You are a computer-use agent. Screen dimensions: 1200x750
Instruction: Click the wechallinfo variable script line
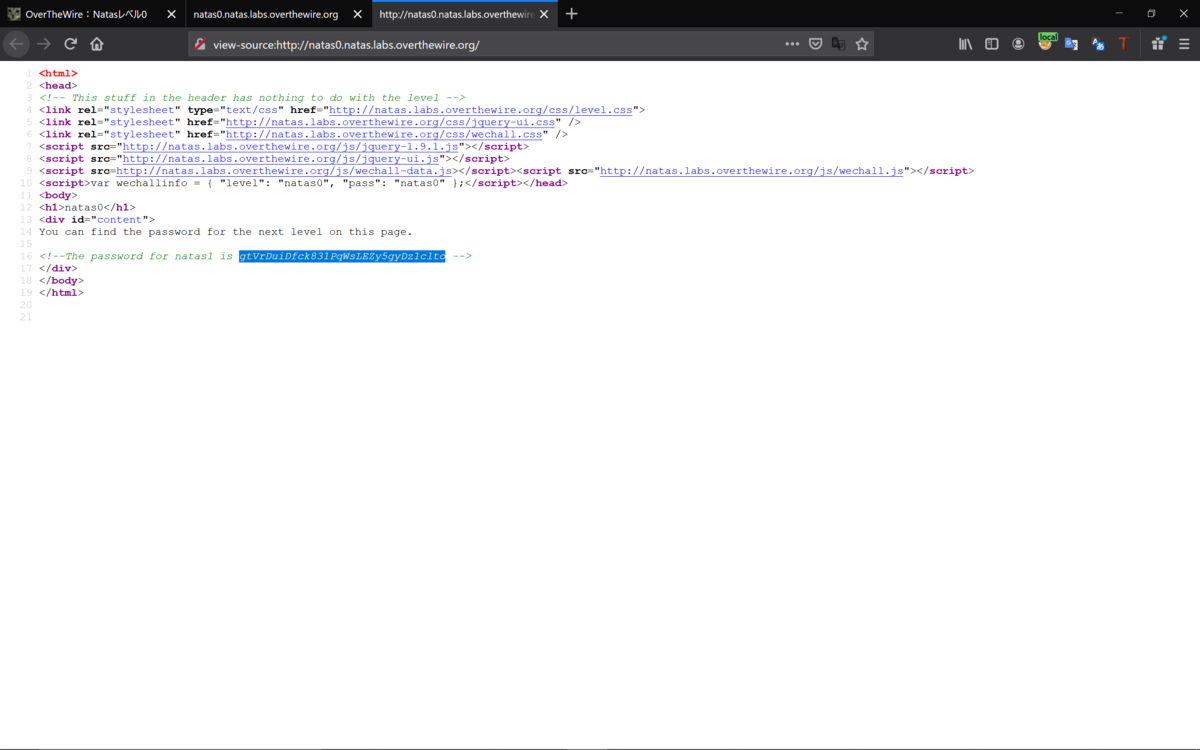(303, 183)
